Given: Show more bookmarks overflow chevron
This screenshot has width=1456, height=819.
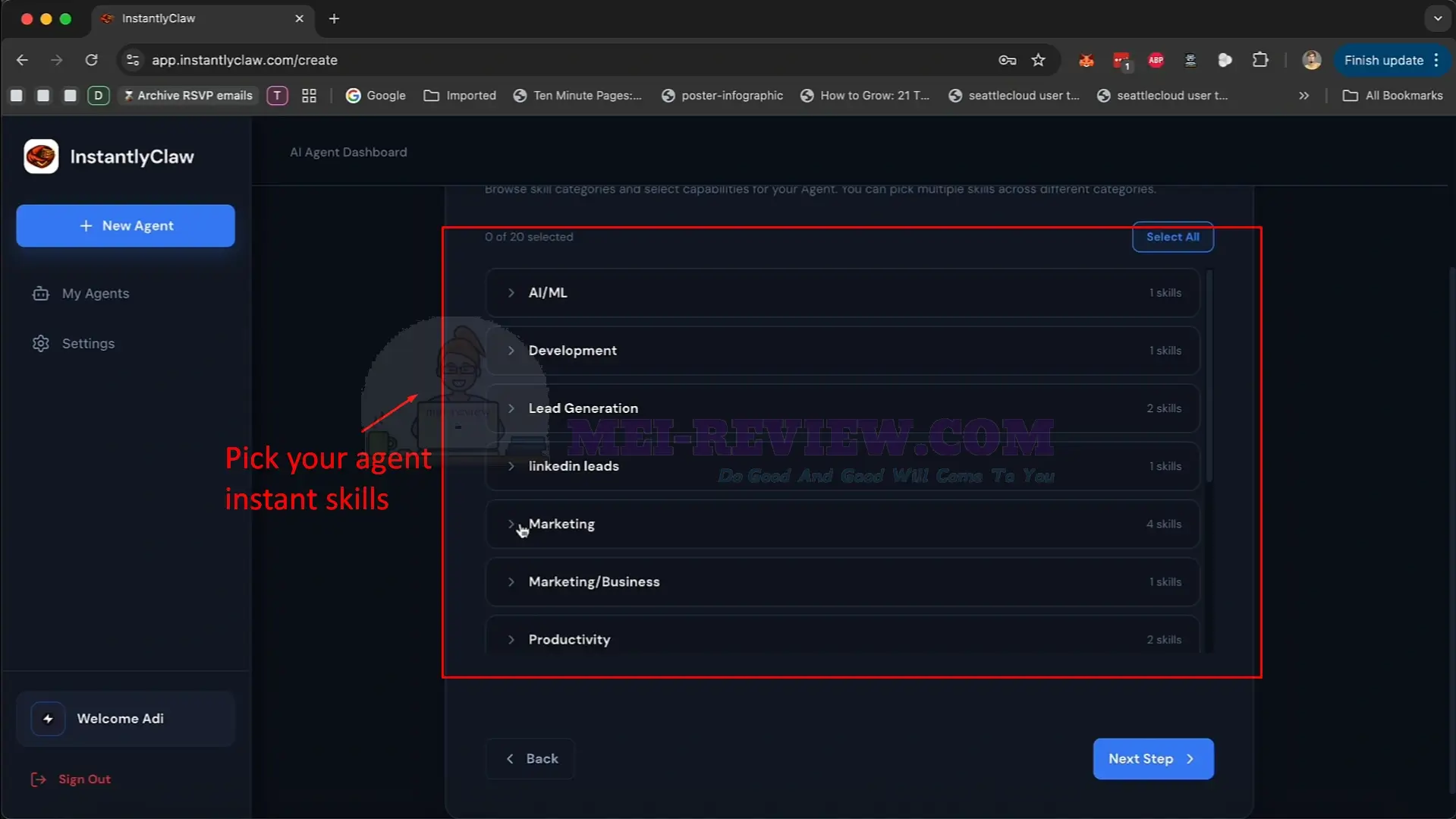Looking at the screenshot, I should (1303, 96).
